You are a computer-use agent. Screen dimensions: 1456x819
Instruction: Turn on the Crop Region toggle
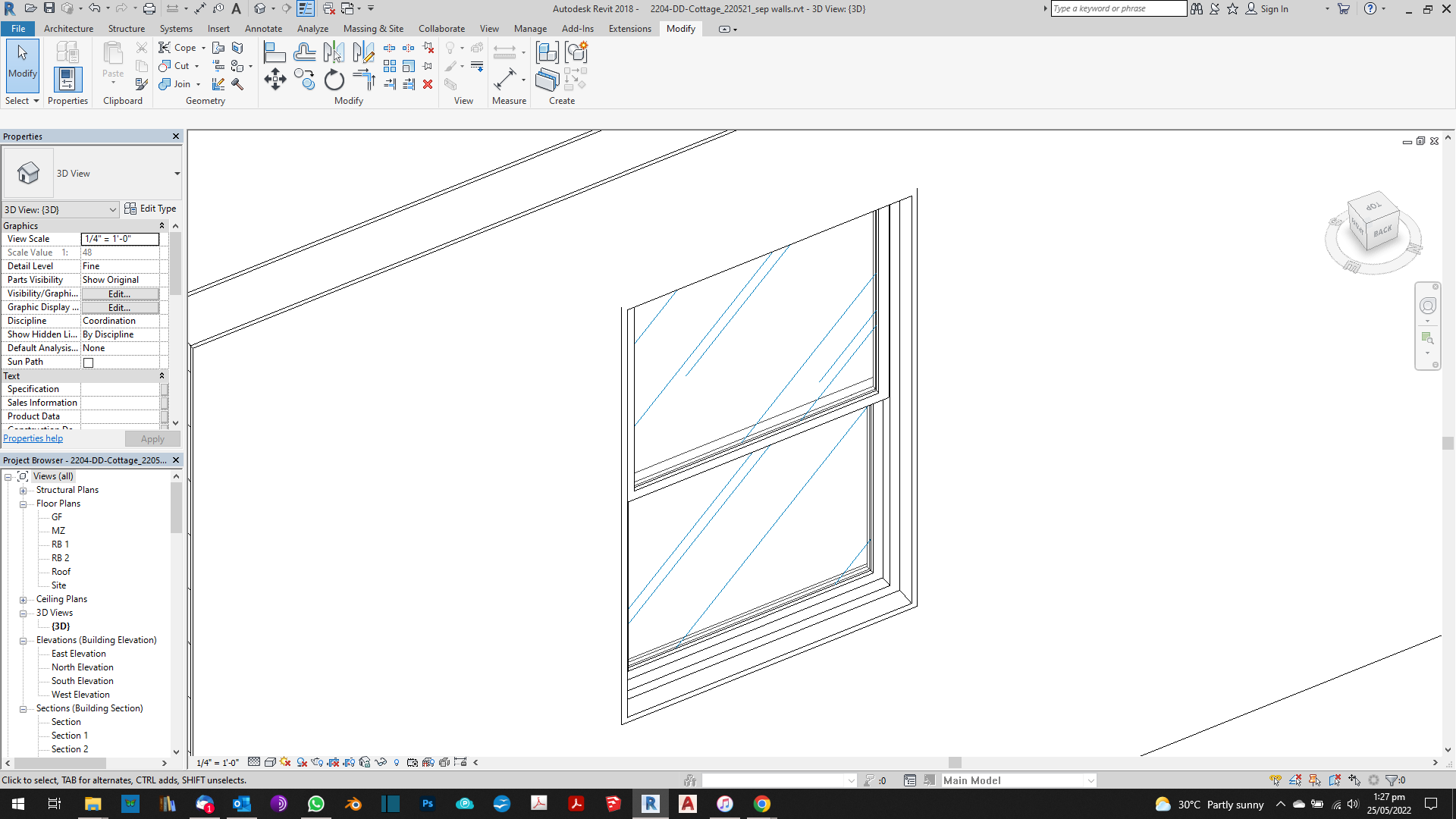(333, 762)
